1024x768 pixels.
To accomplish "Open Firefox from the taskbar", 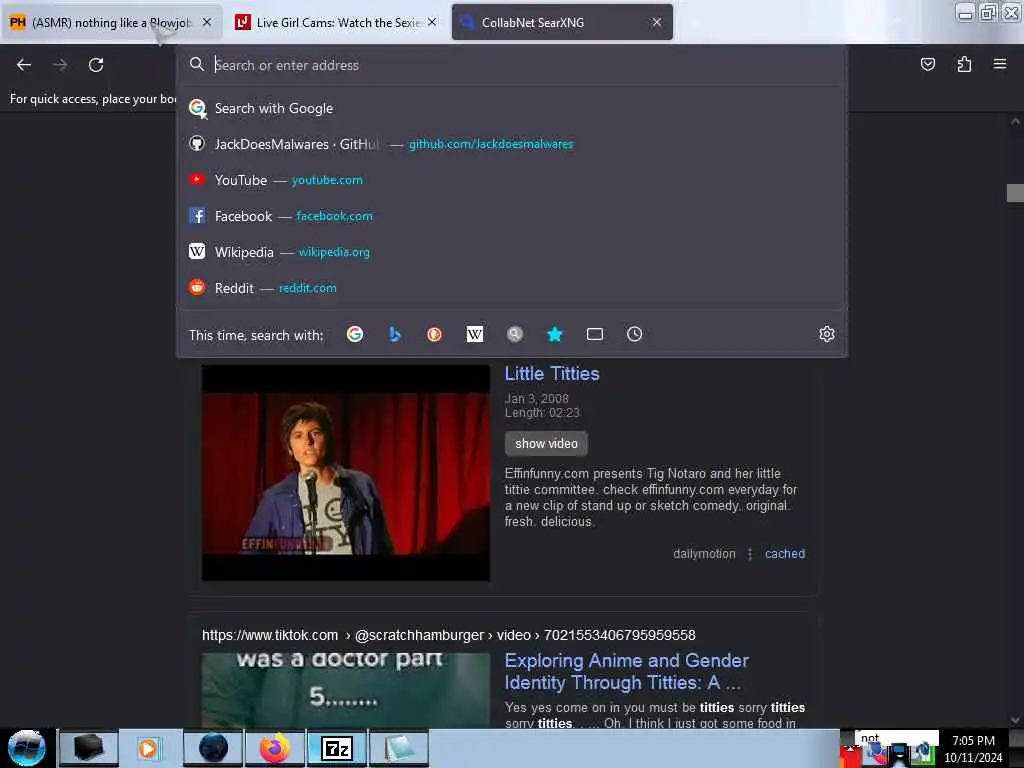I will point(275,748).
